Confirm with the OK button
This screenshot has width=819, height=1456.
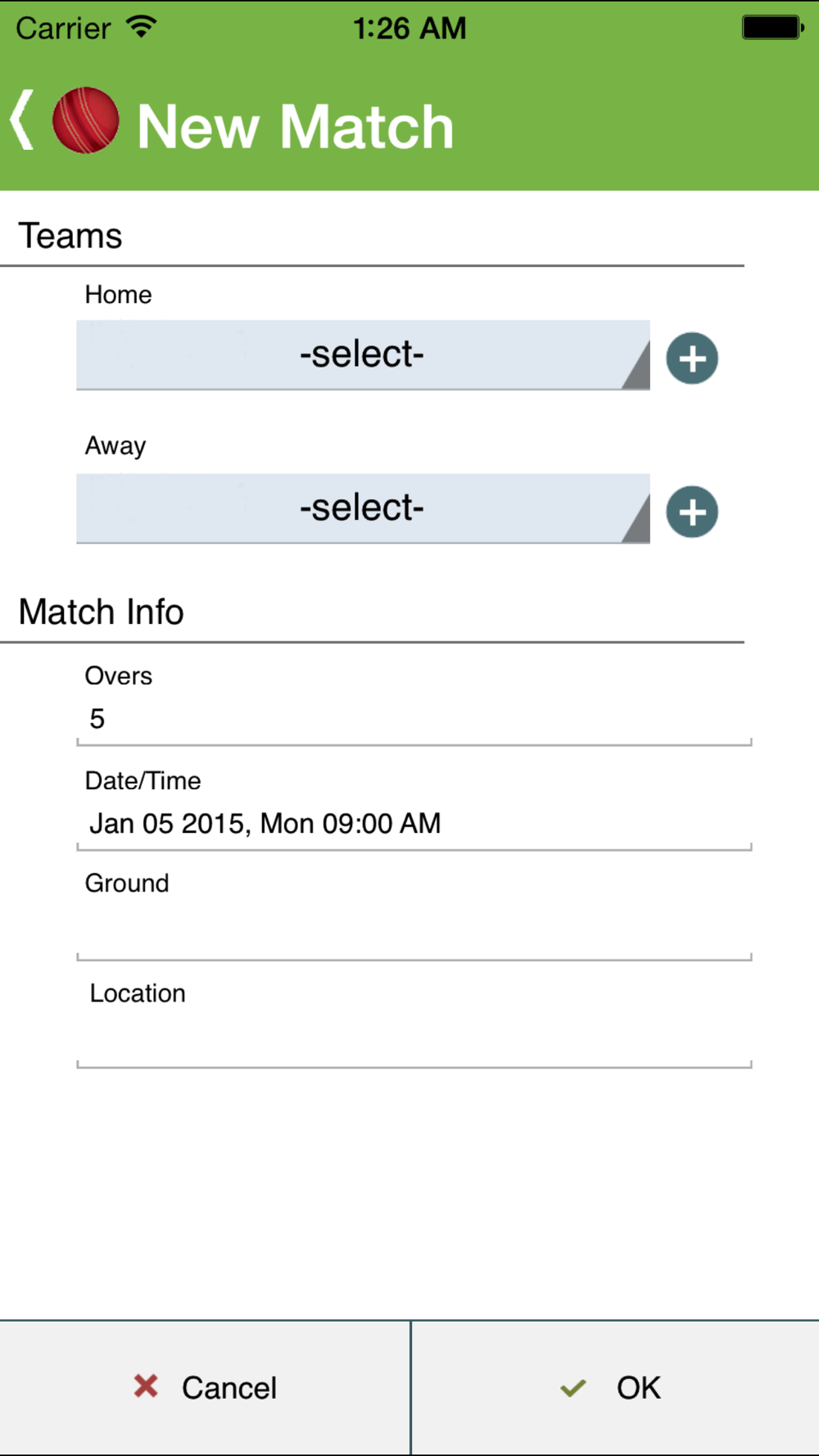point(615,1388)
